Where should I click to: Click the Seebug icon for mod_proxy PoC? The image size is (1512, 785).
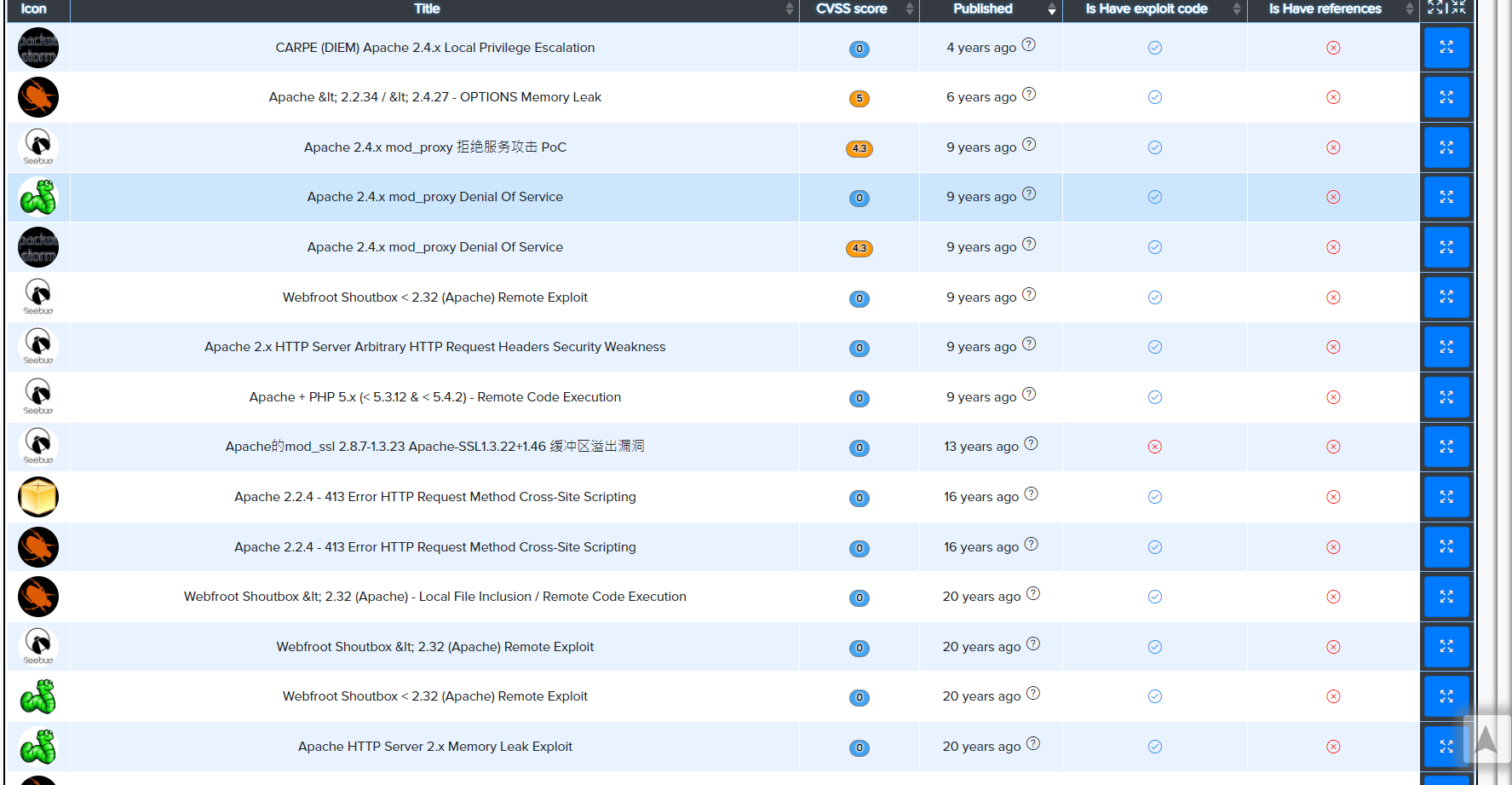[x=38, y=147]
